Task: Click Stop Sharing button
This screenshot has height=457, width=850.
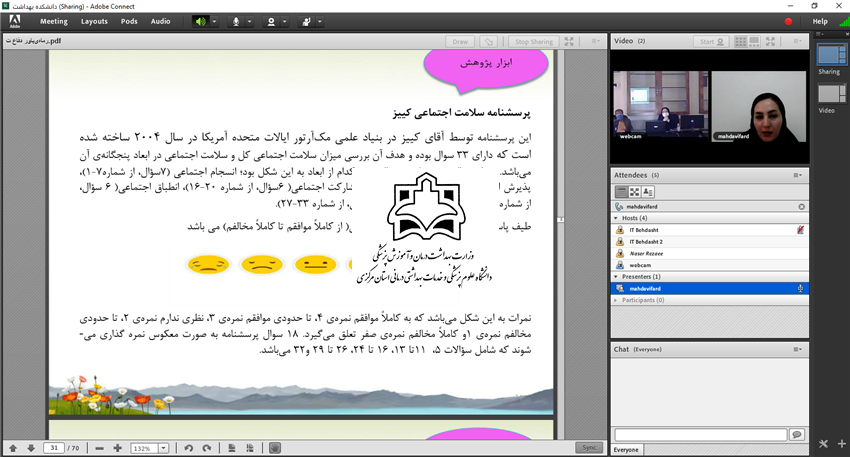Action: [x=533, y=41]
